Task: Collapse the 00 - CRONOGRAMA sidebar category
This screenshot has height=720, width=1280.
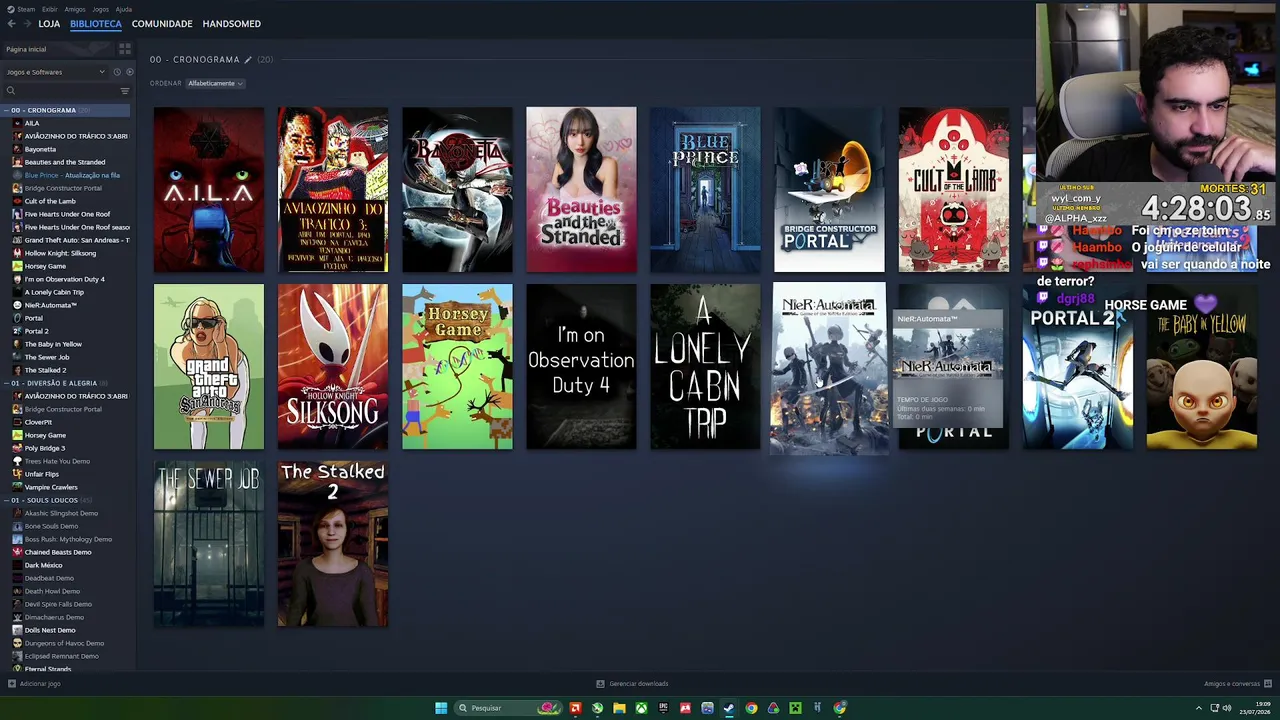Action: pos(6,110)
